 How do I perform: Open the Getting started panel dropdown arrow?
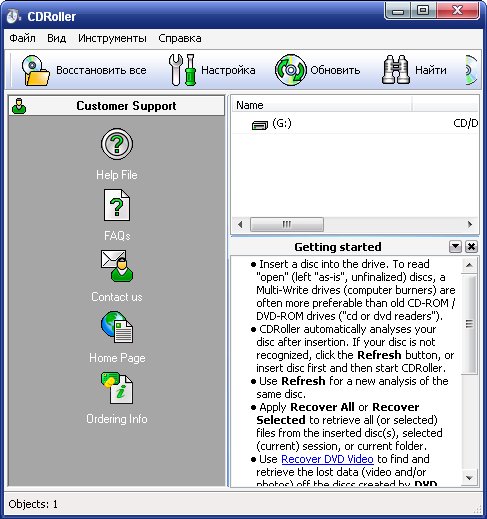click(x=455, y=247)
